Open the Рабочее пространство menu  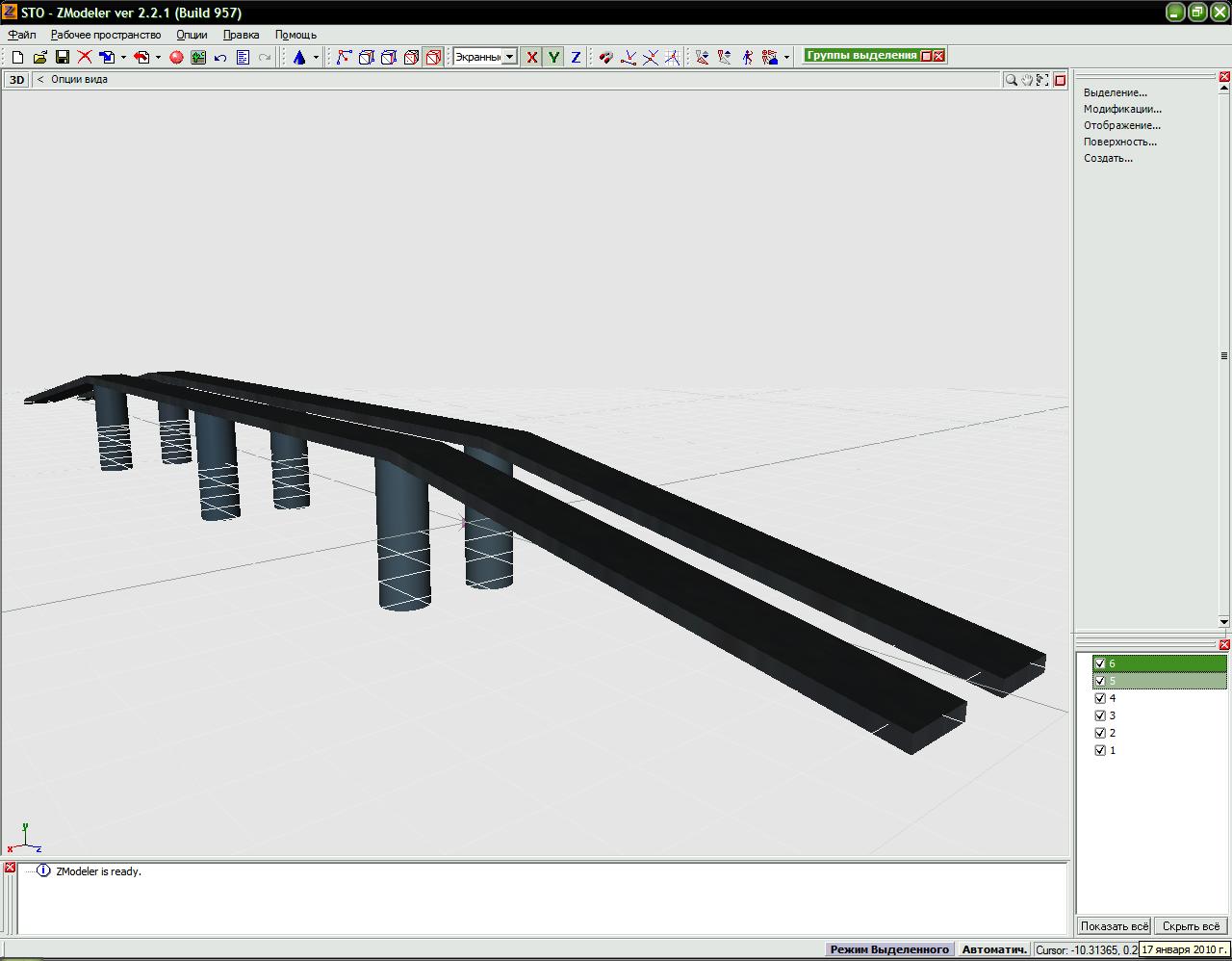click(106, 35)
